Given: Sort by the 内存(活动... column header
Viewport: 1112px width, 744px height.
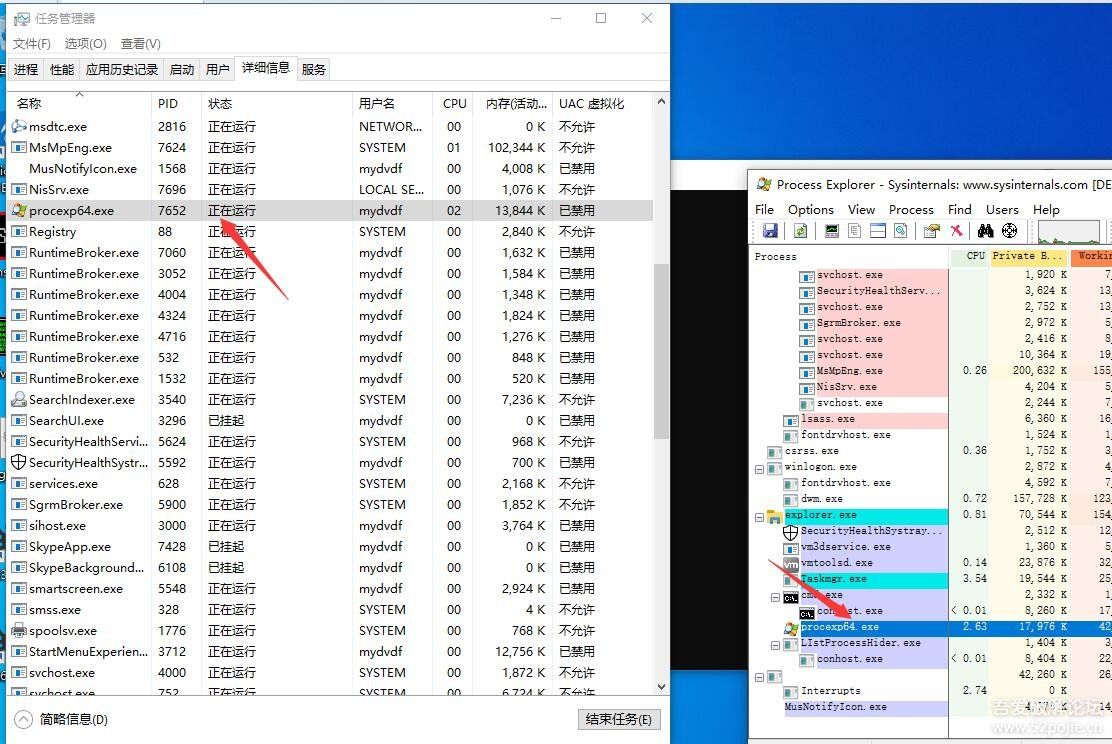Looking at the screenshot, I should pyautogui.click(x=515, y=104).
